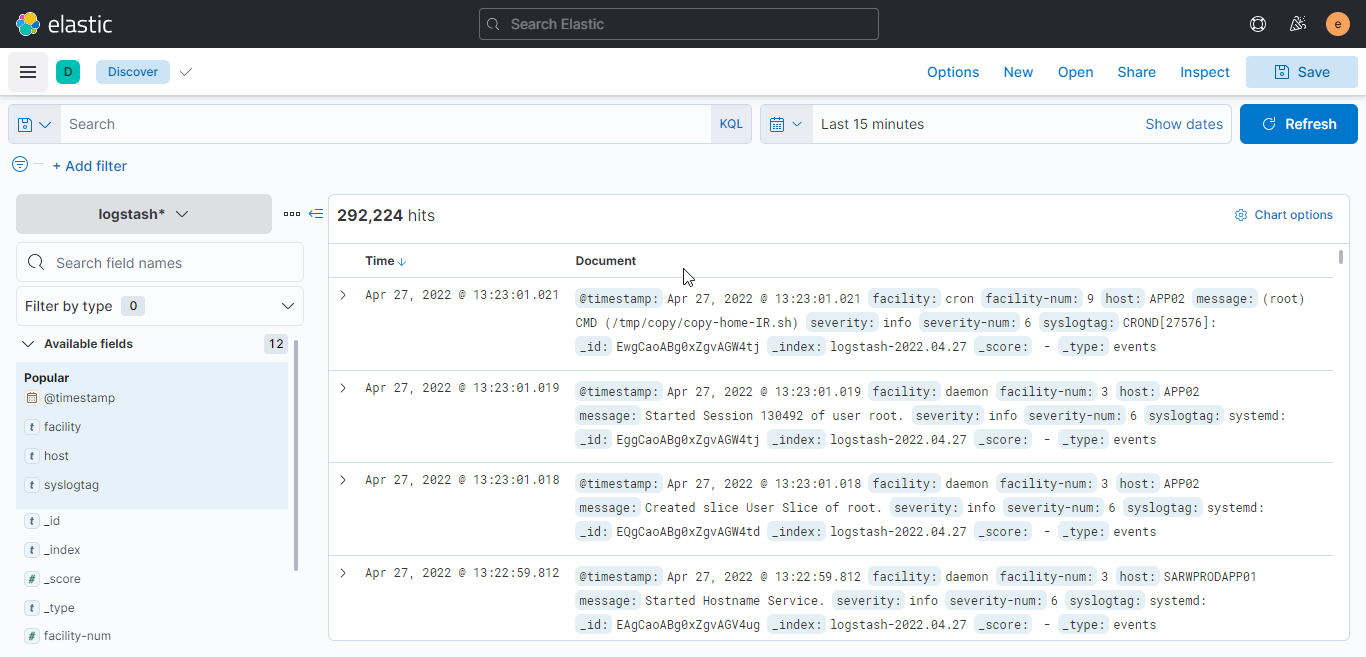Image resolution: width=1366 pixels, height=657 pixels.
Task: Toggle the KQL query language switch
Action: [731, 124]
